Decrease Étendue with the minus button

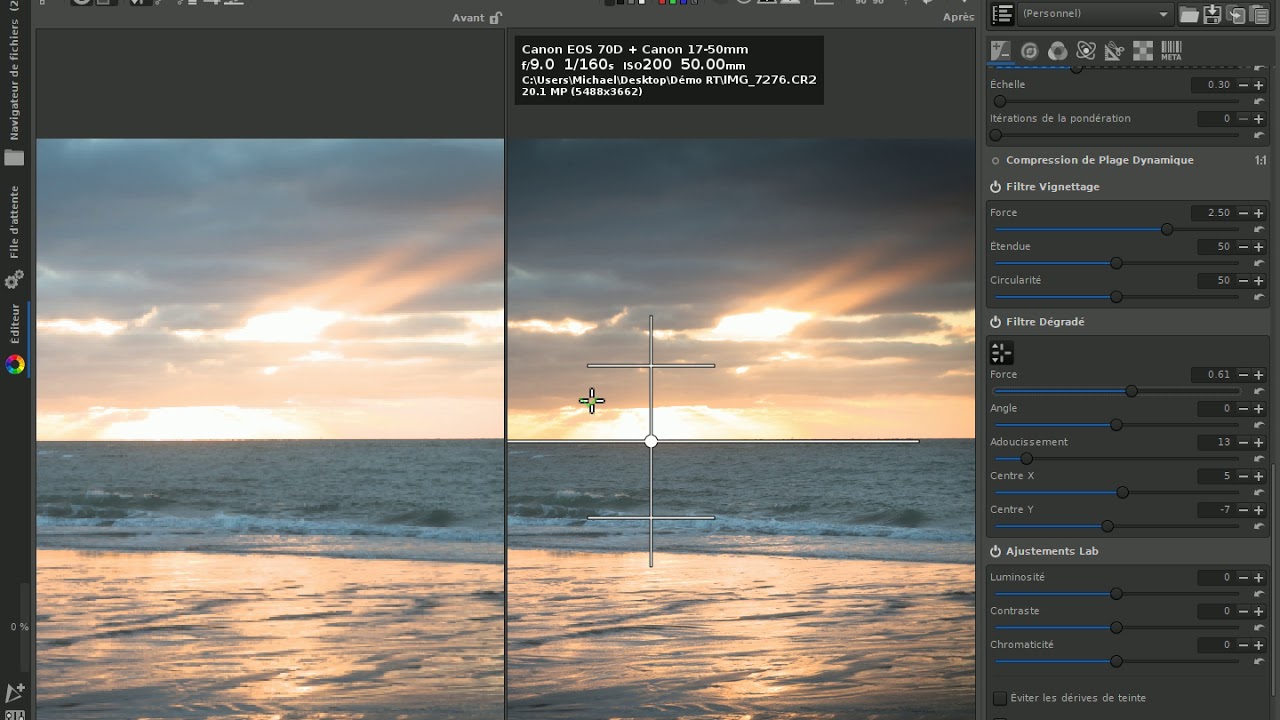(x=1244, y=247)
